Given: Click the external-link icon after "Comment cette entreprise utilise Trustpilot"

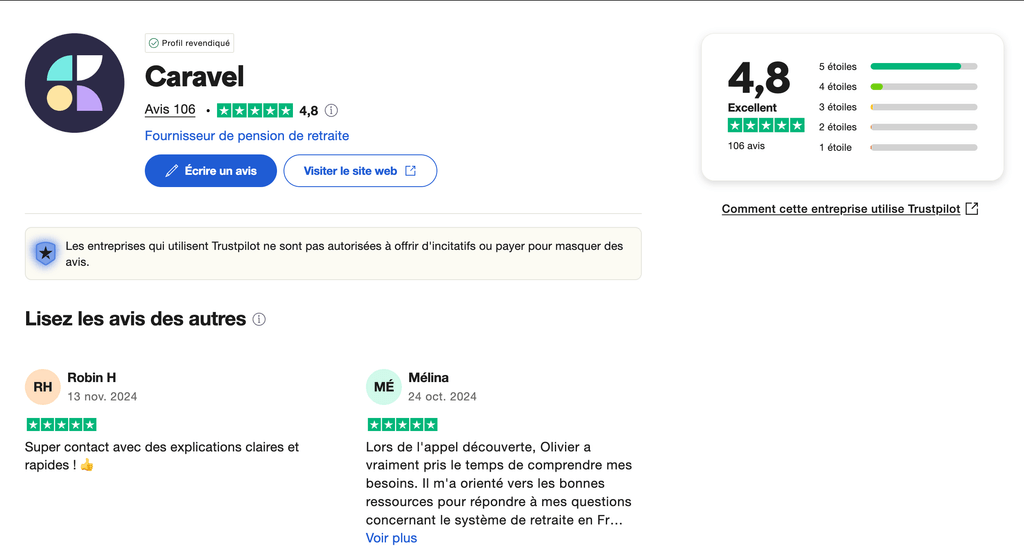Looking at the screenshot, I should tap(972, 208).
